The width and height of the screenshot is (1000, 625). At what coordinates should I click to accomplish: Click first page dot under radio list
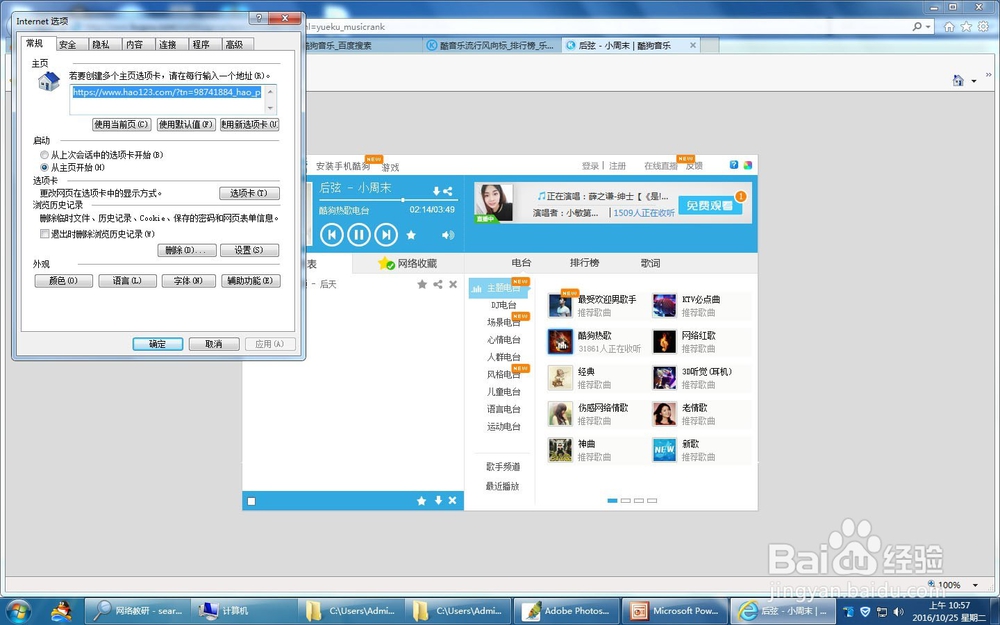(612, 501)
